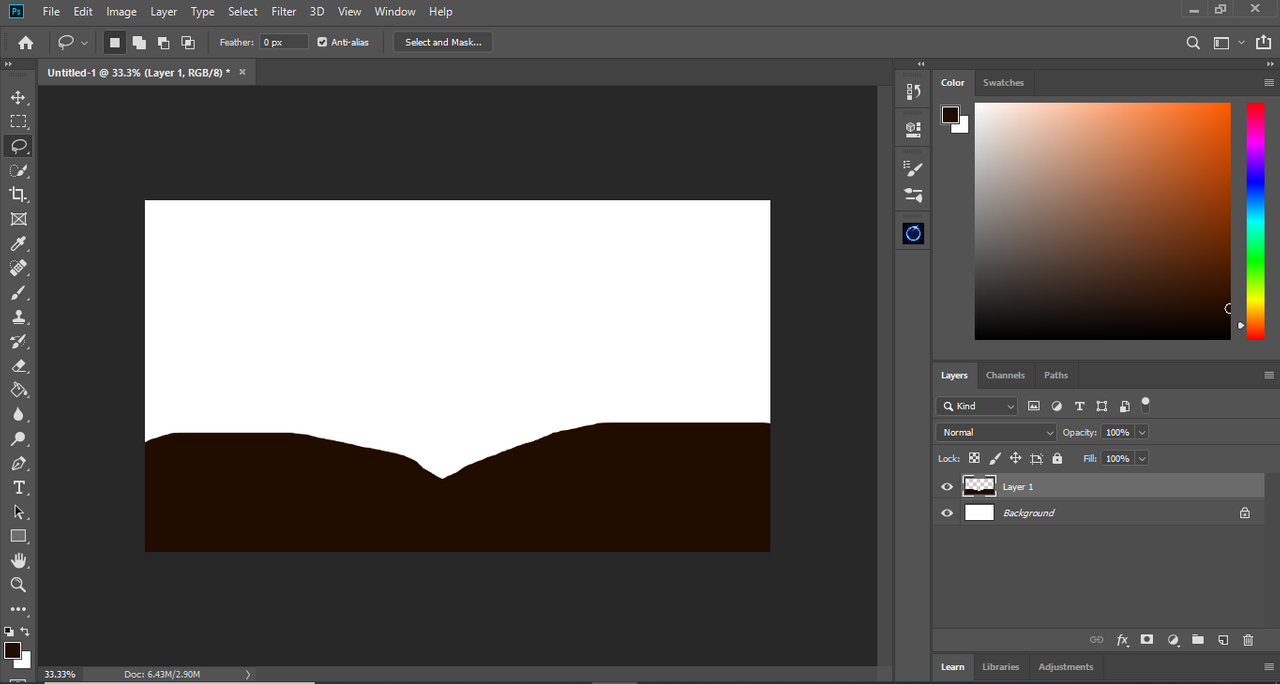Image resolution: width=1280 pixels, height=684 pixels.
Task: Open the Swatches tab
Action: [1003, 83]
